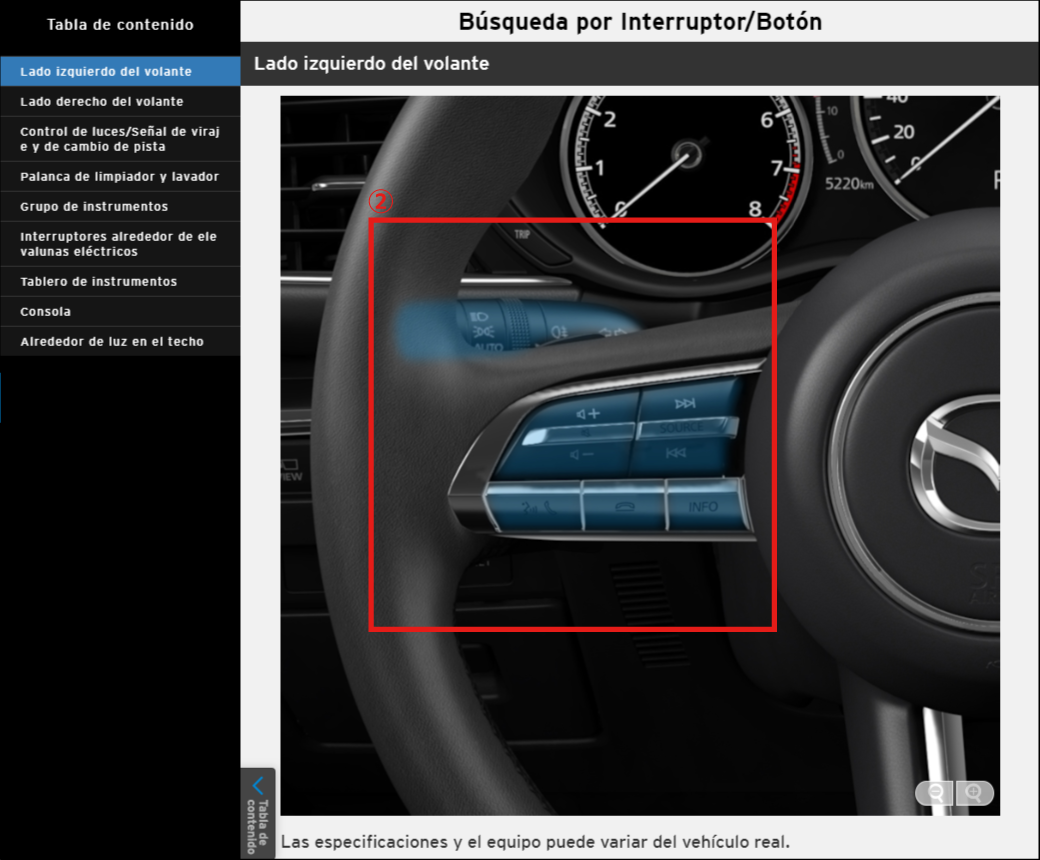Go to Palanca de limpiador y lavador
Viewport: 1040px width, 860px height.
coord(119,177)
